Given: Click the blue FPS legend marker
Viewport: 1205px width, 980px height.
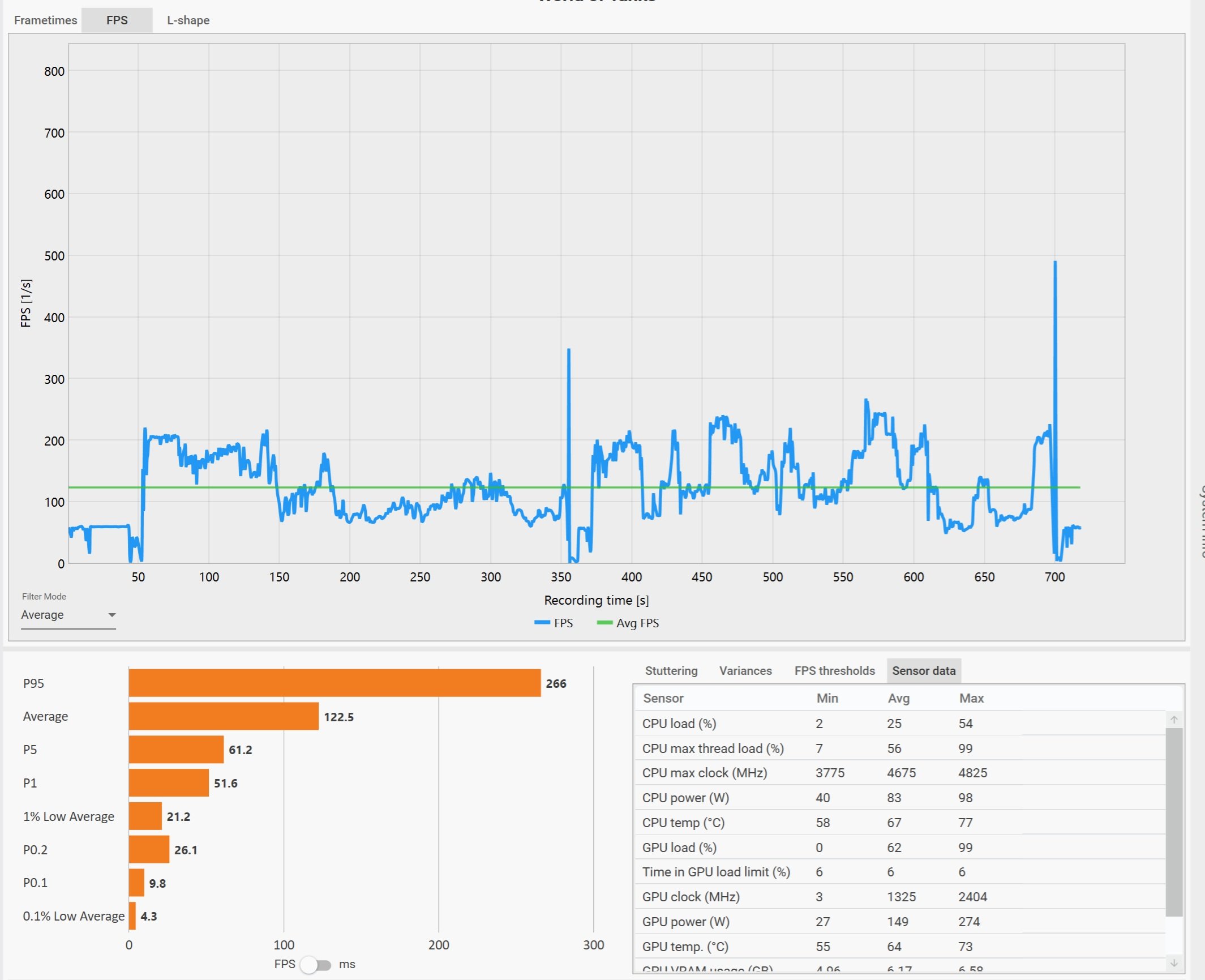Looking at the screenshot, I should coord(542,623).
